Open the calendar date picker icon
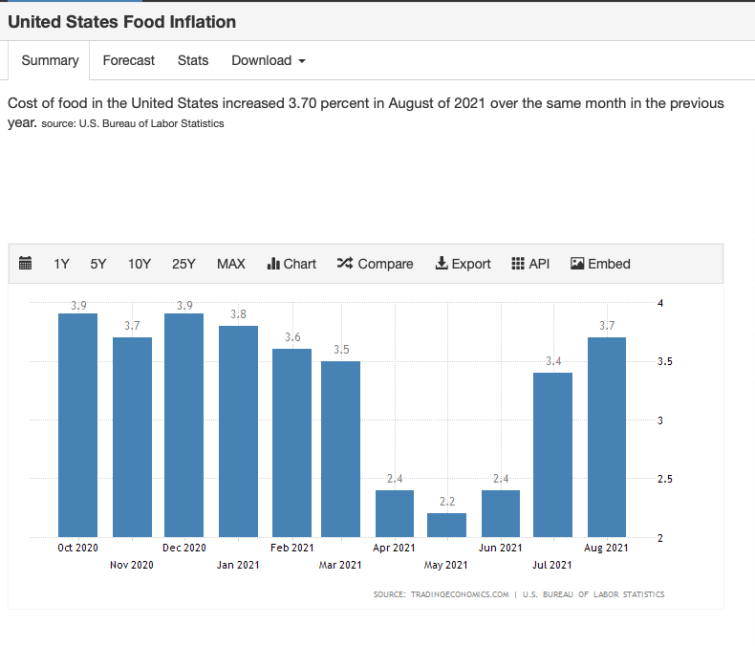 click(27, 264)
